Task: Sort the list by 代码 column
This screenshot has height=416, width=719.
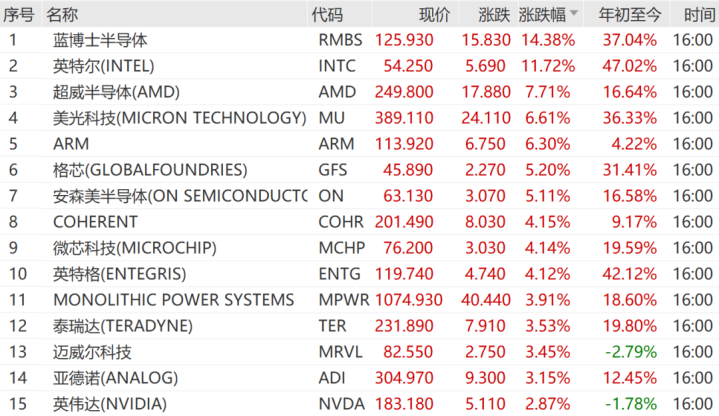Action: coord(327,15)
